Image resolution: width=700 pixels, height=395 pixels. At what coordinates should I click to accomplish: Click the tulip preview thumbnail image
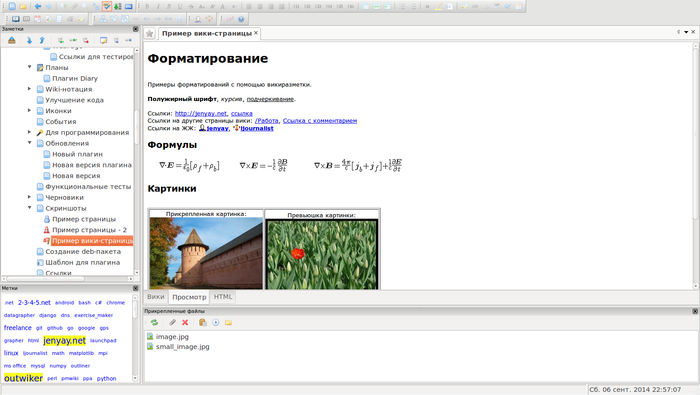(x=321, y=254)
